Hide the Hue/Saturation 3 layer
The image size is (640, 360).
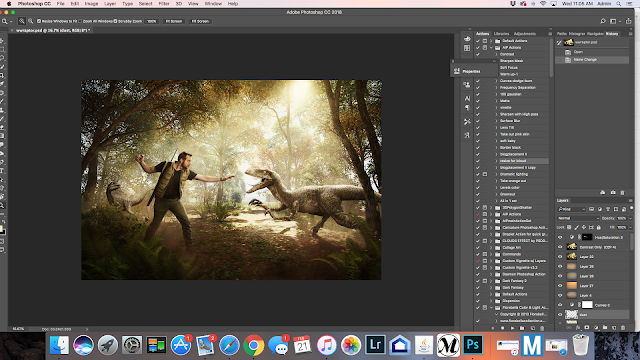coord(560,237)
